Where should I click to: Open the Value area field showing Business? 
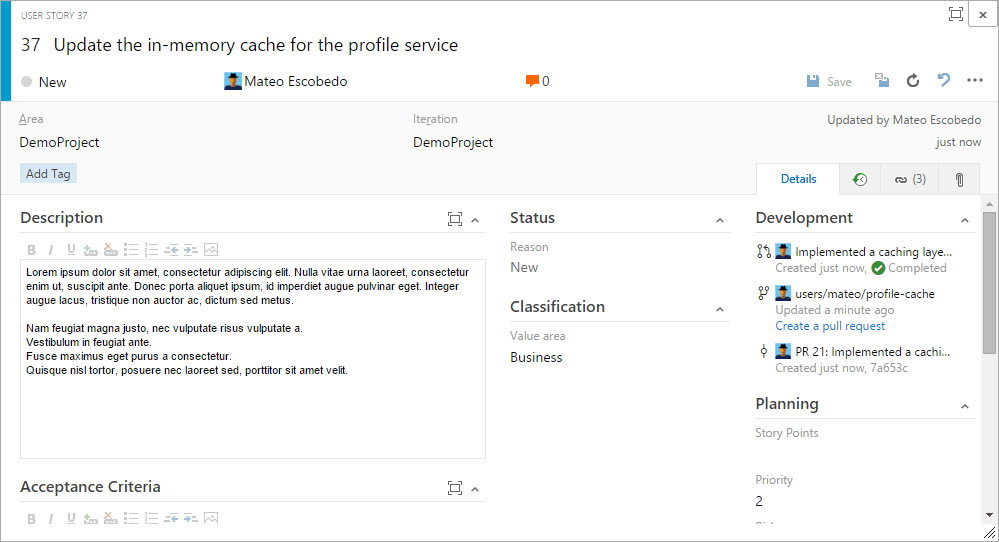coord(536,357)
